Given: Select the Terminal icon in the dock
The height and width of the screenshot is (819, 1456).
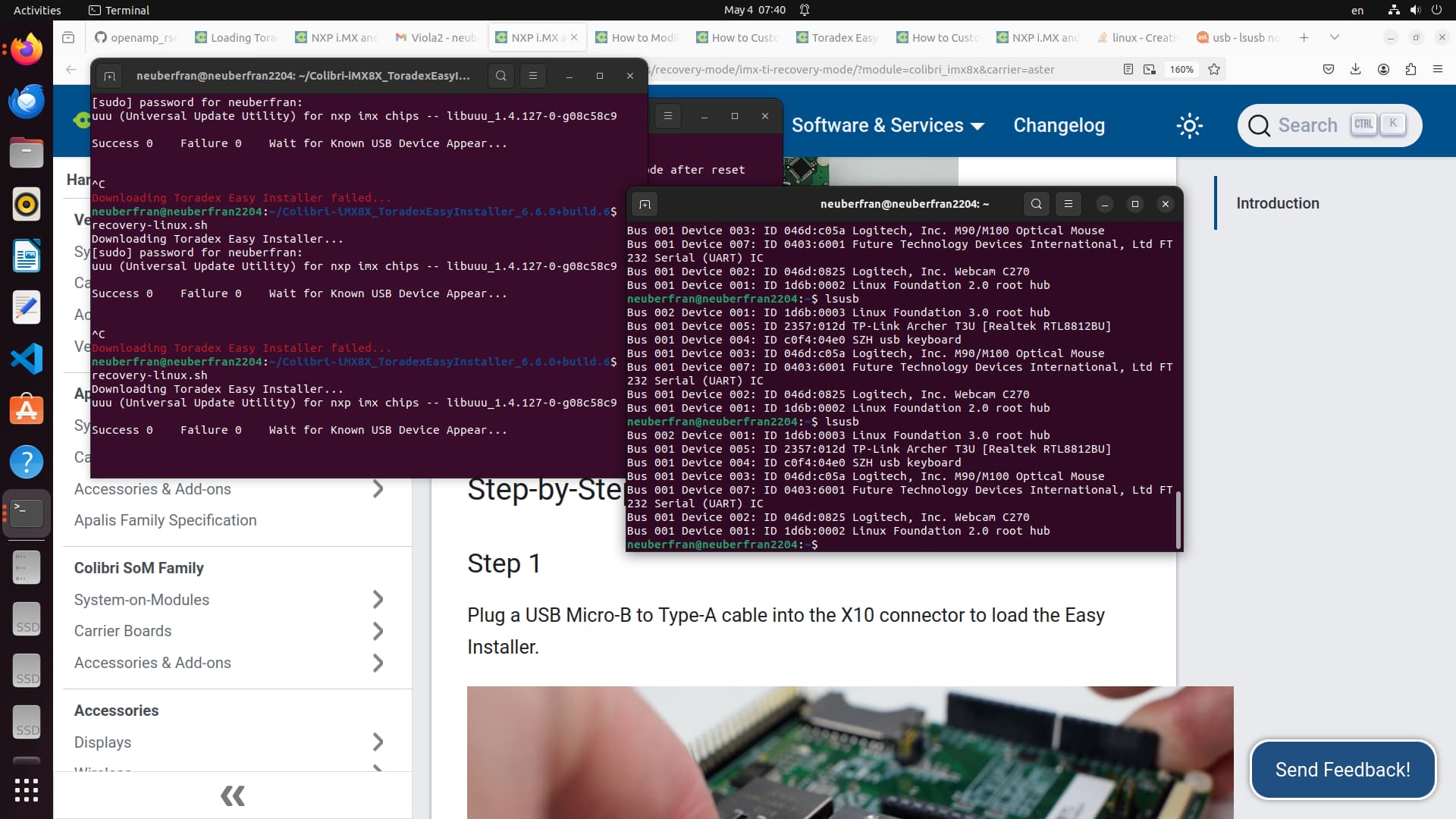Looking at the screenshot, I should click(27, 513).
